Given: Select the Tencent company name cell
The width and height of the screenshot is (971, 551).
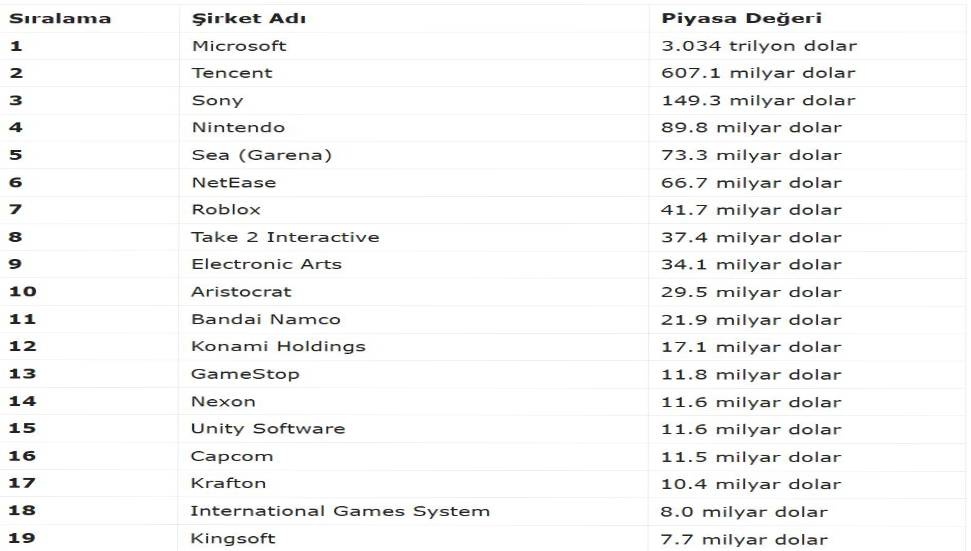Looking at the screenshot, I should [x=232, y=73].
